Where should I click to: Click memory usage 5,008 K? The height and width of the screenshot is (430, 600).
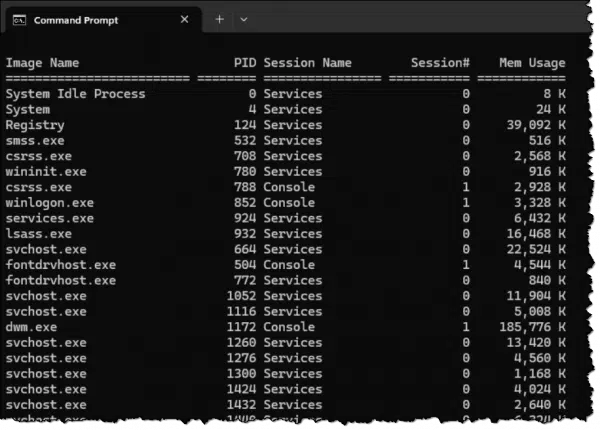click(540, 311)
